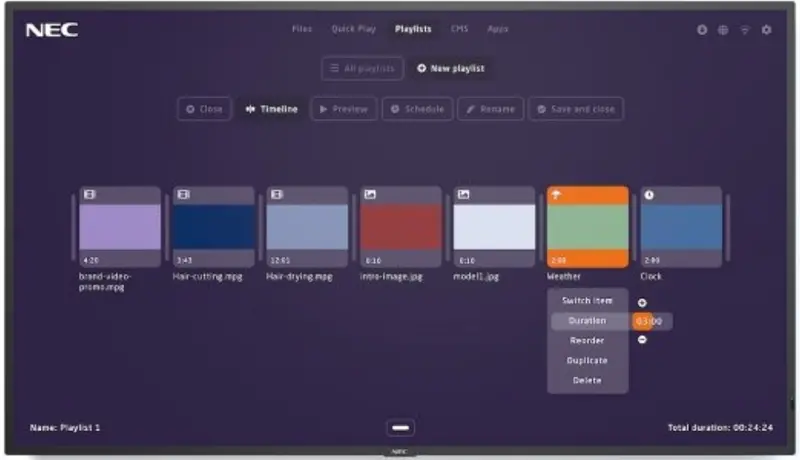
Task: Click the round icon left of globe
Action: click(x=702, y=30)
